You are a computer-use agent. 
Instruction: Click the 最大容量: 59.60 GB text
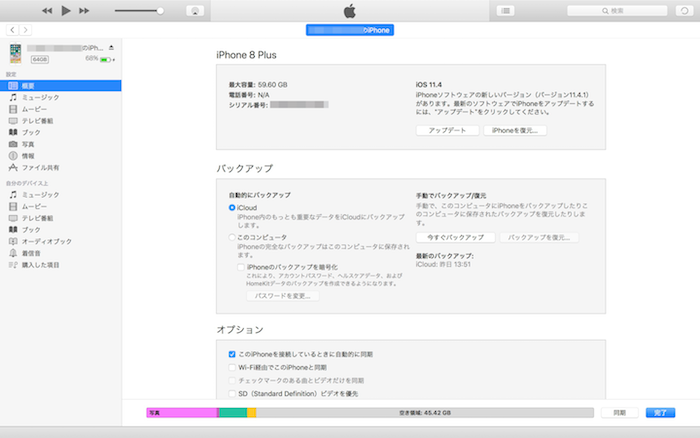point(258,85)
